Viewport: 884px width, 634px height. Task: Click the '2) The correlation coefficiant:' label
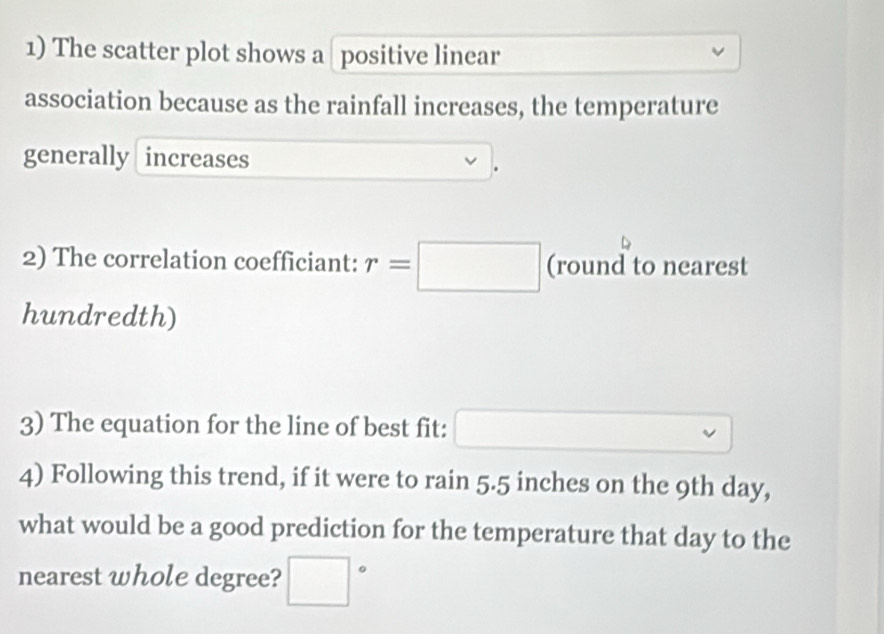point(188,260)
